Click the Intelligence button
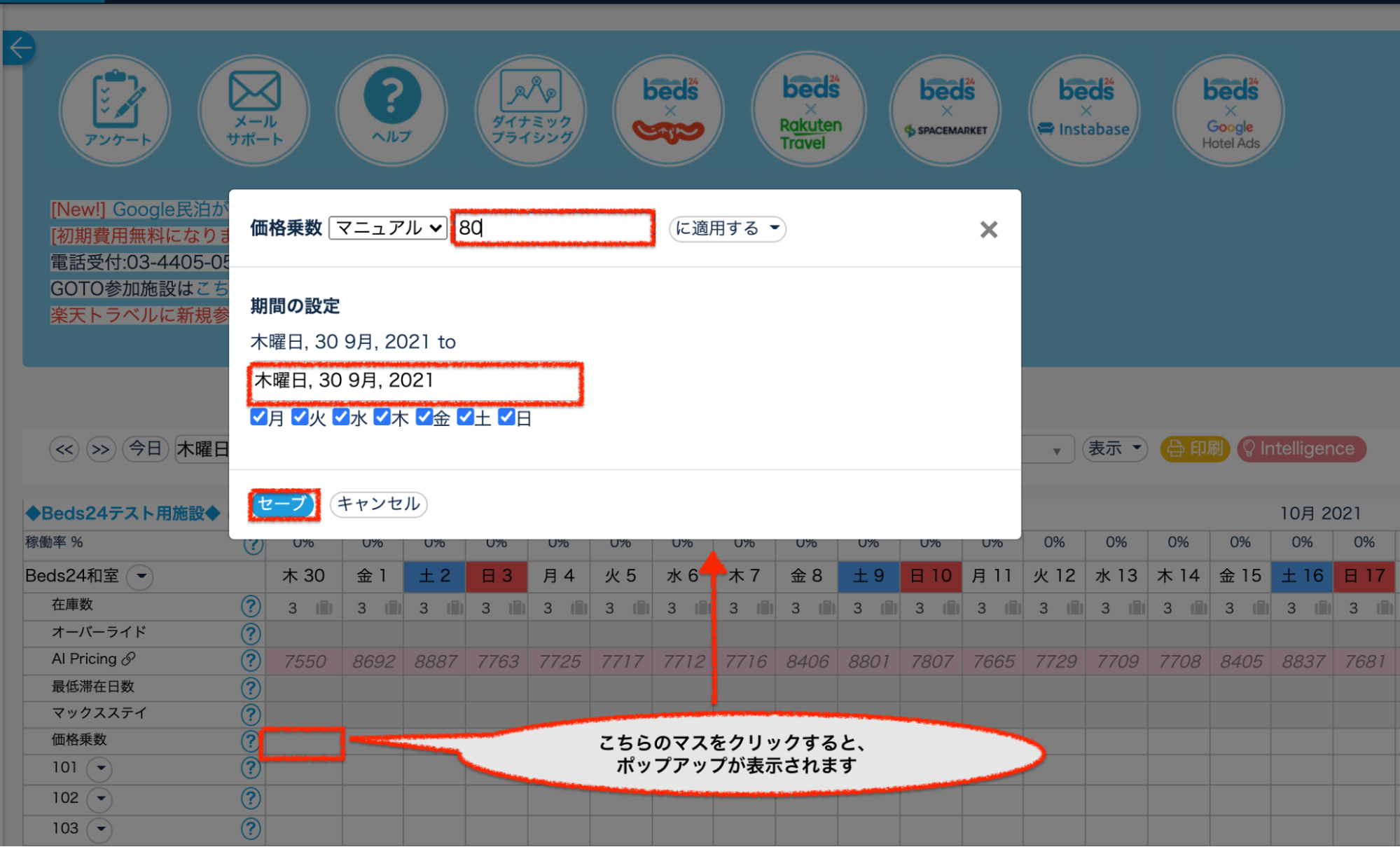1400x847 pixels. point(1301,448)
